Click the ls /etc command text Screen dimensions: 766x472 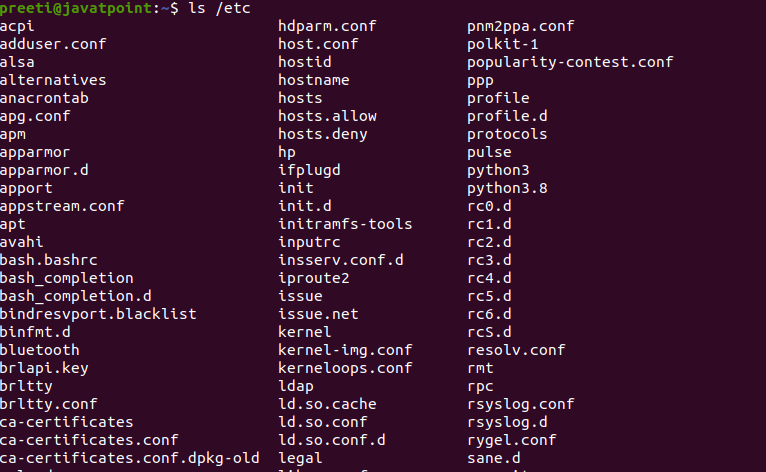pos(219,8)
